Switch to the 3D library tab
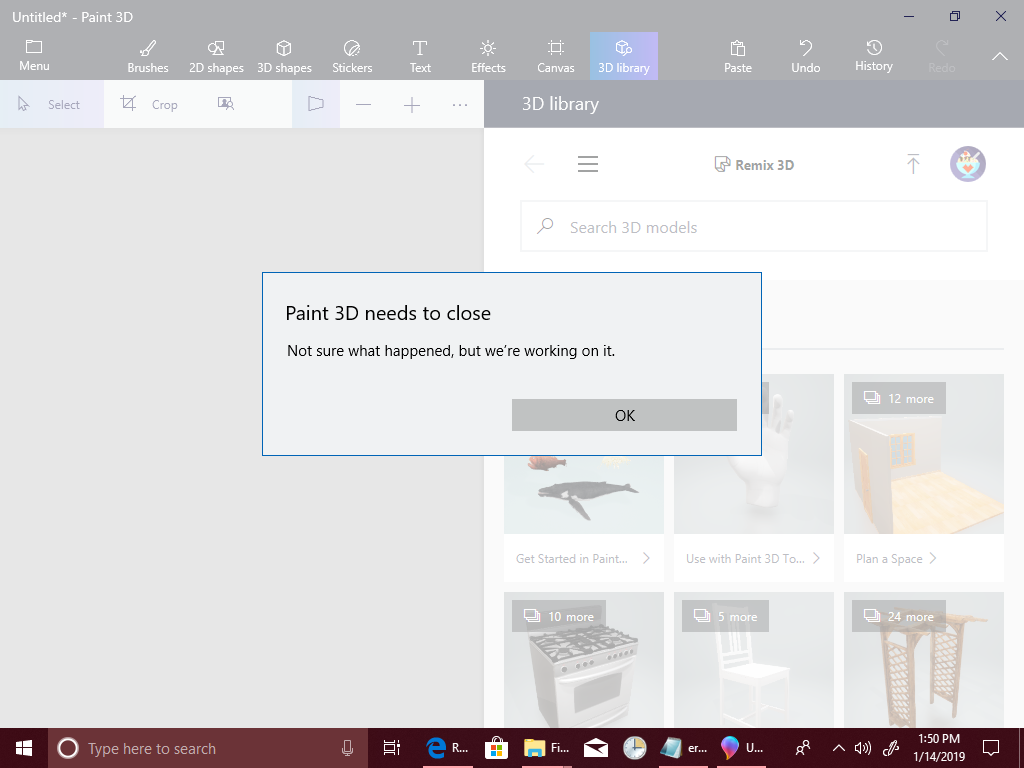This screenshot has width=1024, height=768. pos(624,56)
